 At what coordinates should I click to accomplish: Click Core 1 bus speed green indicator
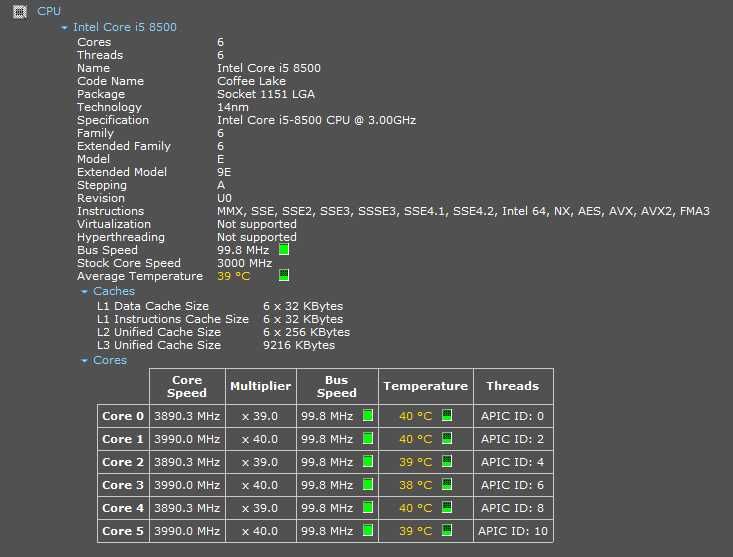[x=368, y=438]
